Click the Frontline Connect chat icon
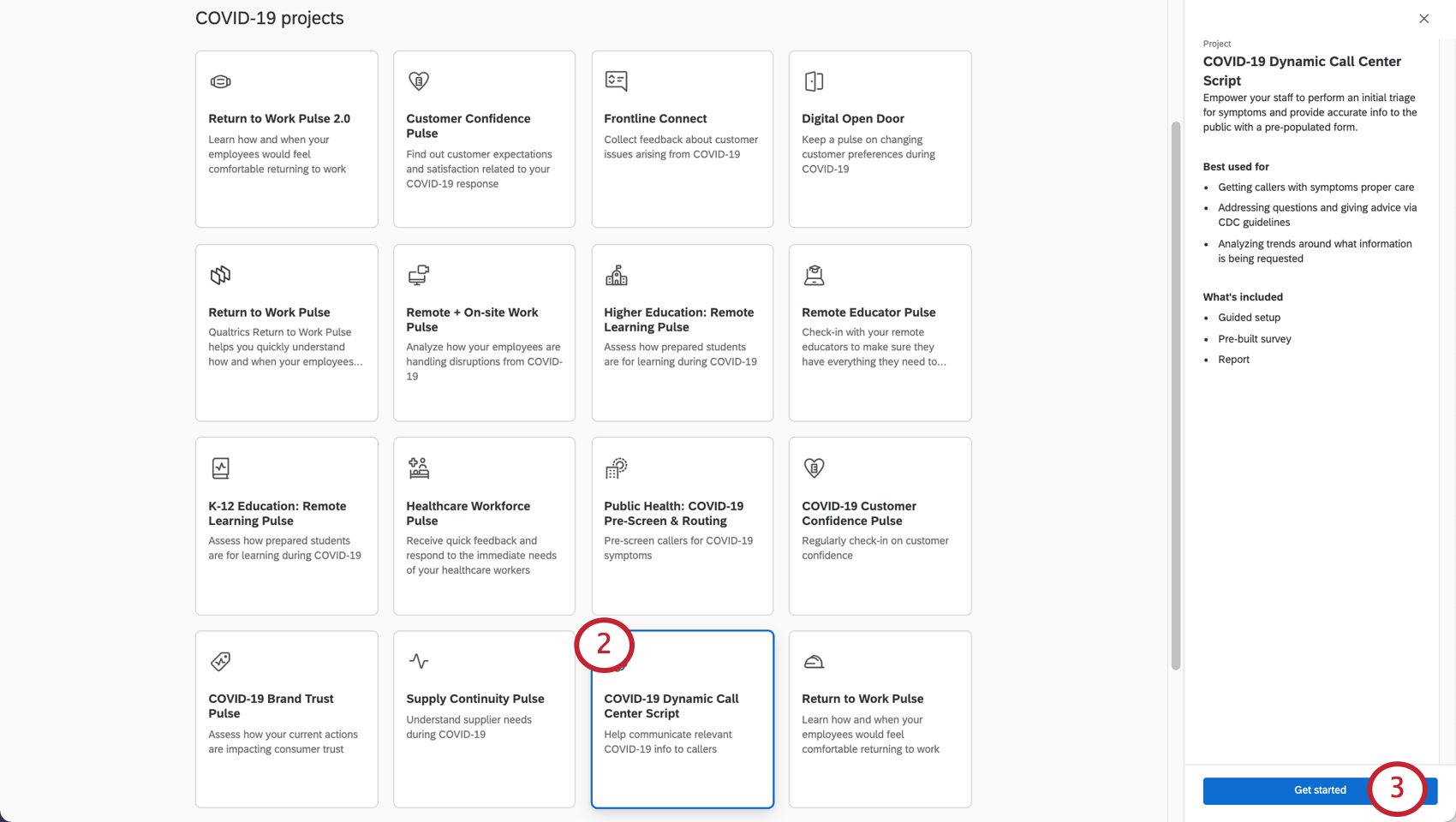This screenshot has width=1456, height=822. pyautogui.click(x=616, y=81)
